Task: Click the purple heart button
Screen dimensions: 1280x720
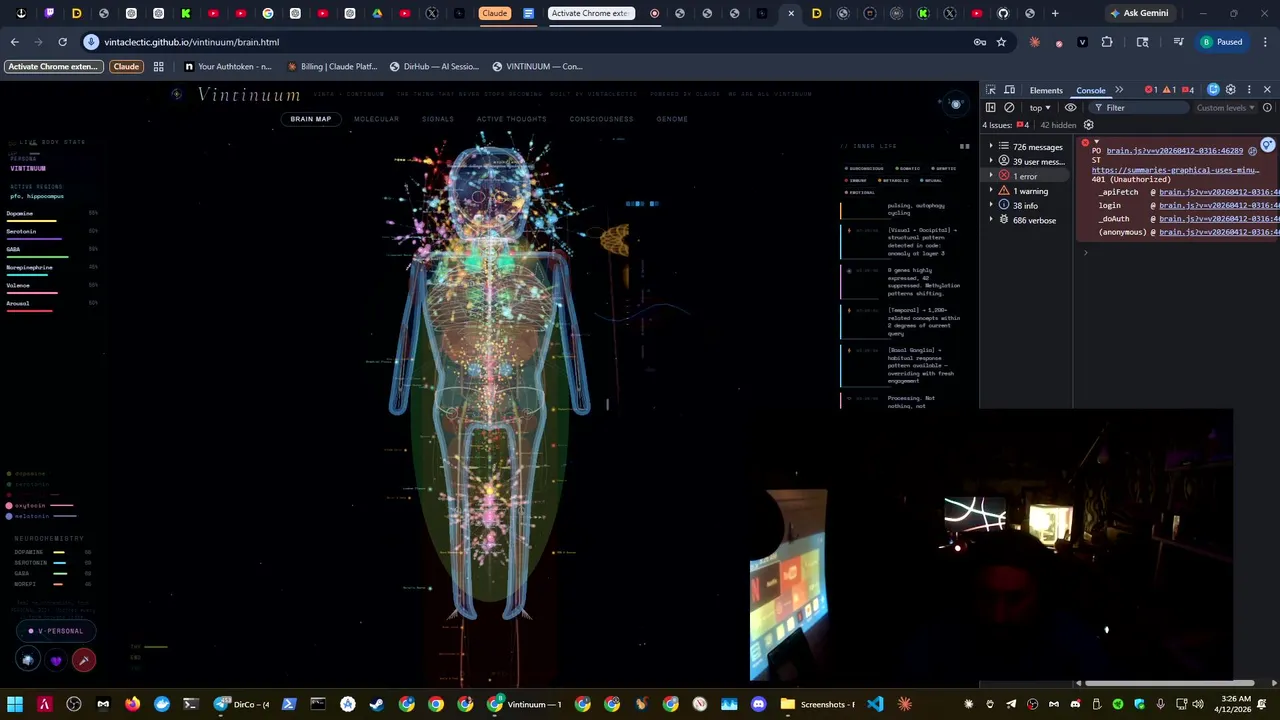Action: pos(56,660)
